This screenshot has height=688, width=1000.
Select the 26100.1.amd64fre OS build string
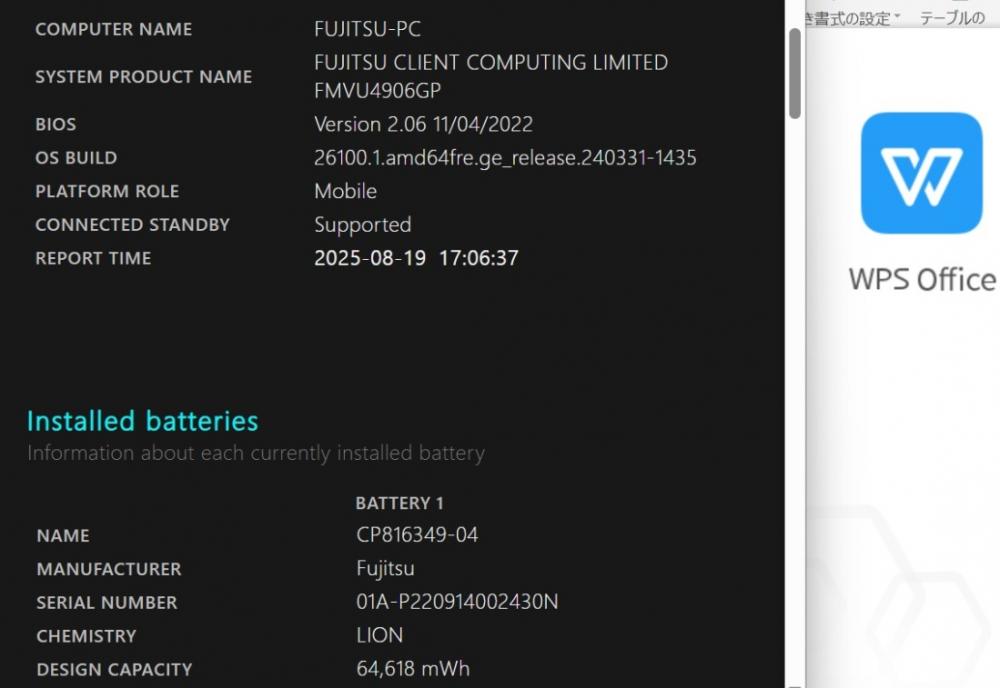point(505,158)
